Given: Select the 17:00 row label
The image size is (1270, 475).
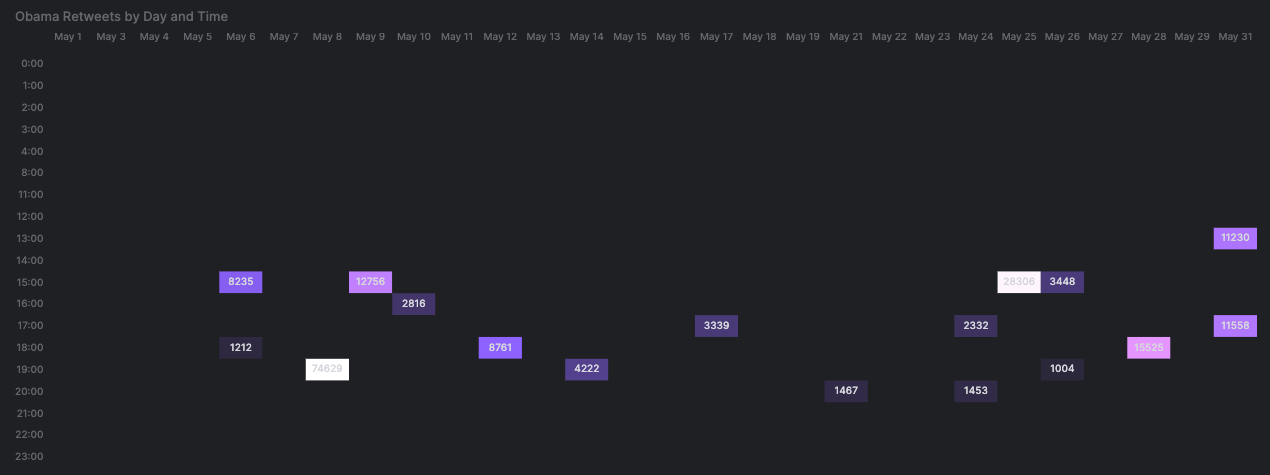Looking at the screenshot, I should coord(31,326).
